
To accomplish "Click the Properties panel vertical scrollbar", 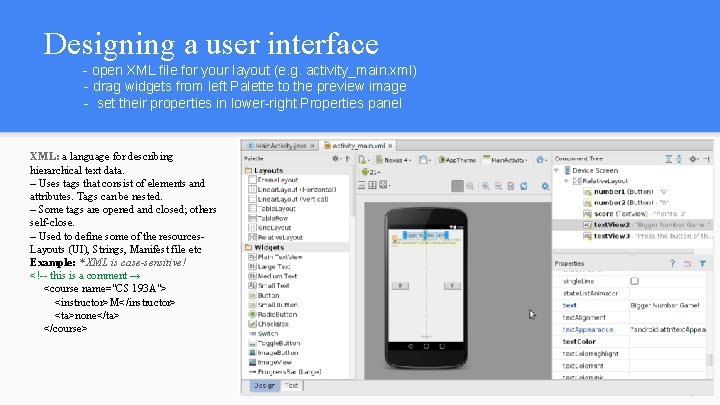I will tap(710, 359).
